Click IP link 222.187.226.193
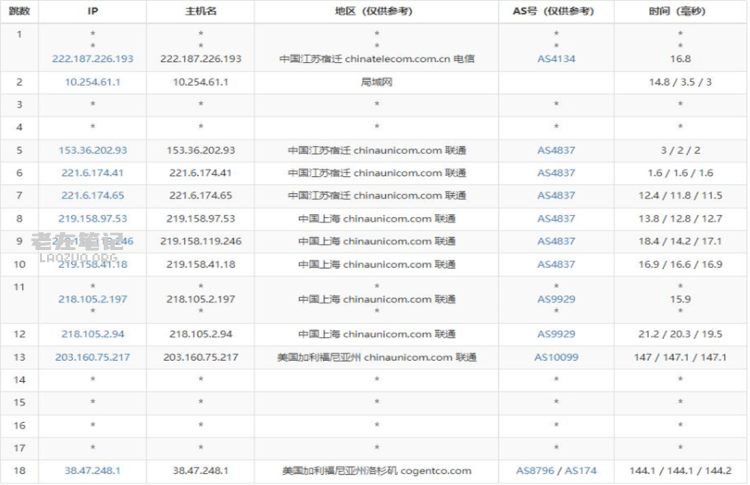This screenshot has width=750, height=485. 92,59
